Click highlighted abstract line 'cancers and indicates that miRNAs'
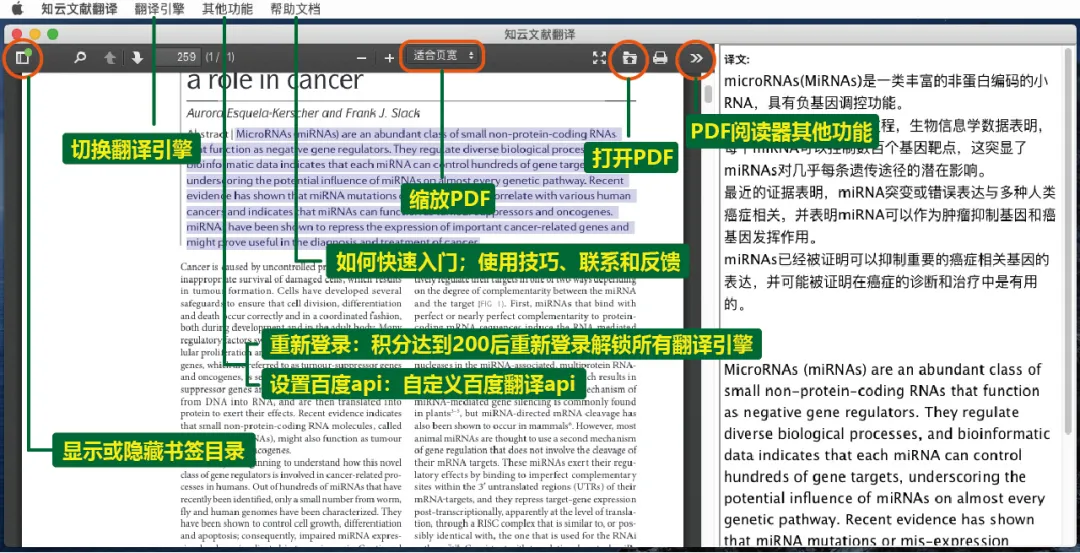 (x=399, y=212)
